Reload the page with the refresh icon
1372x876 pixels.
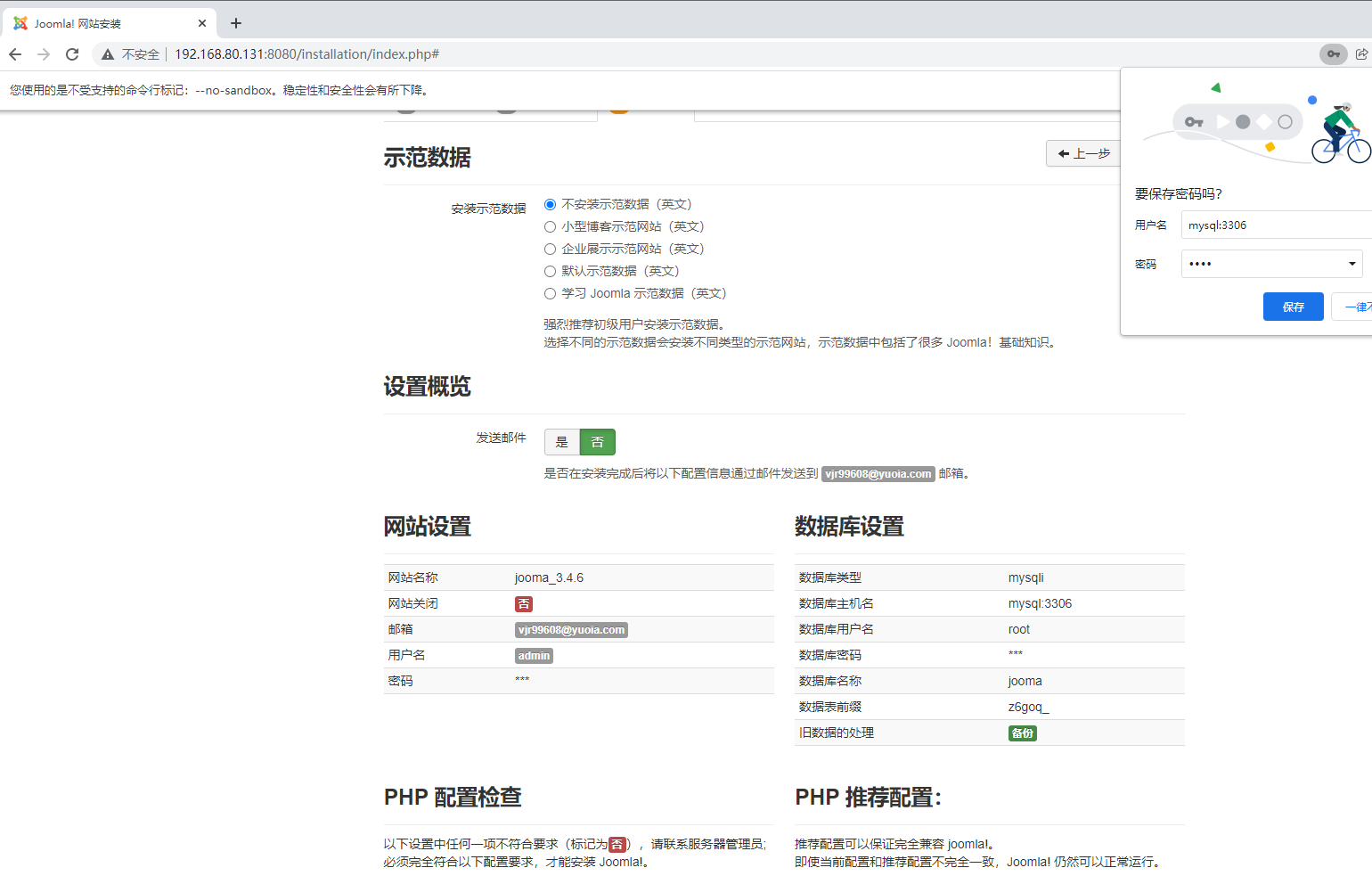pos(72,54)
